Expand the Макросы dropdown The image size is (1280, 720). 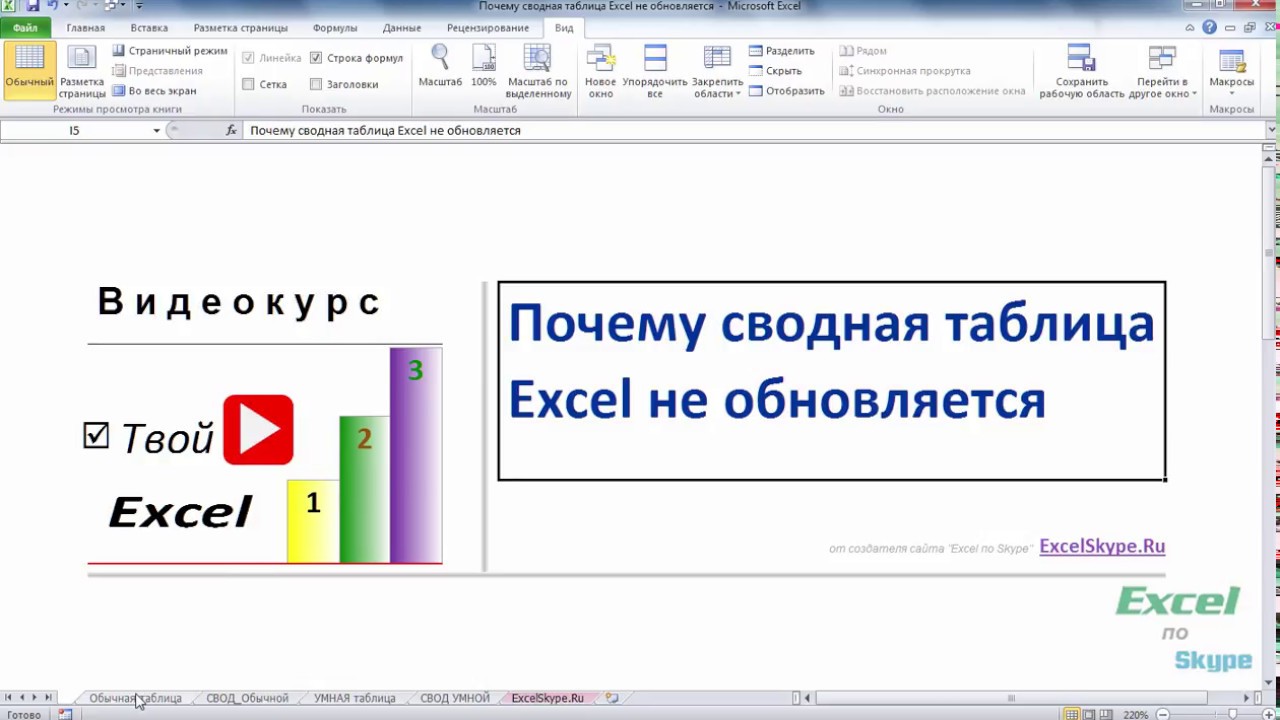tap(1231, 70)
